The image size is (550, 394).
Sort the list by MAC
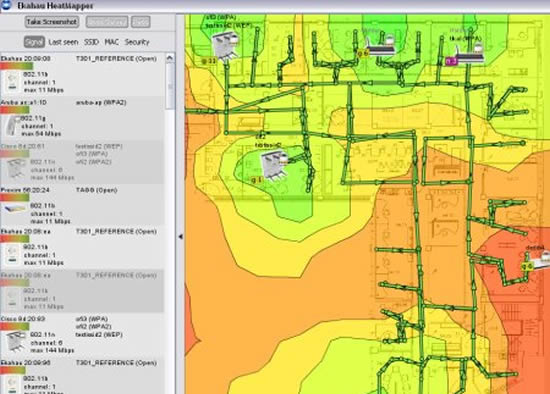click(x=112, y=42)
